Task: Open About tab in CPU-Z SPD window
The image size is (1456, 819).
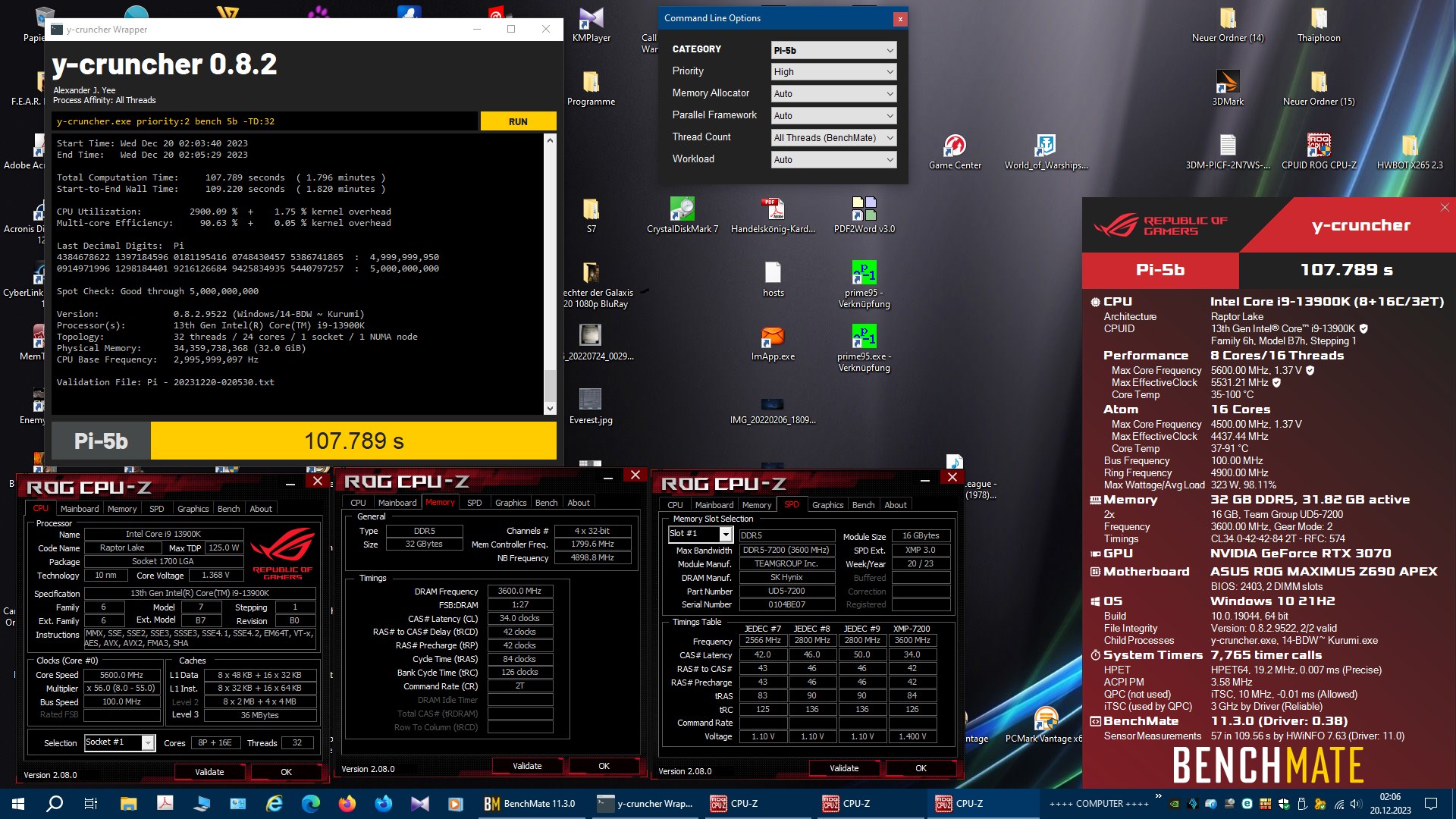Action: (895, 505)
